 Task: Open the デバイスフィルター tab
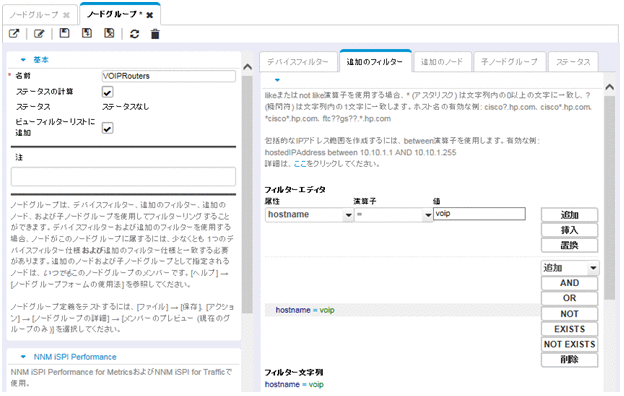click(298, 62)
